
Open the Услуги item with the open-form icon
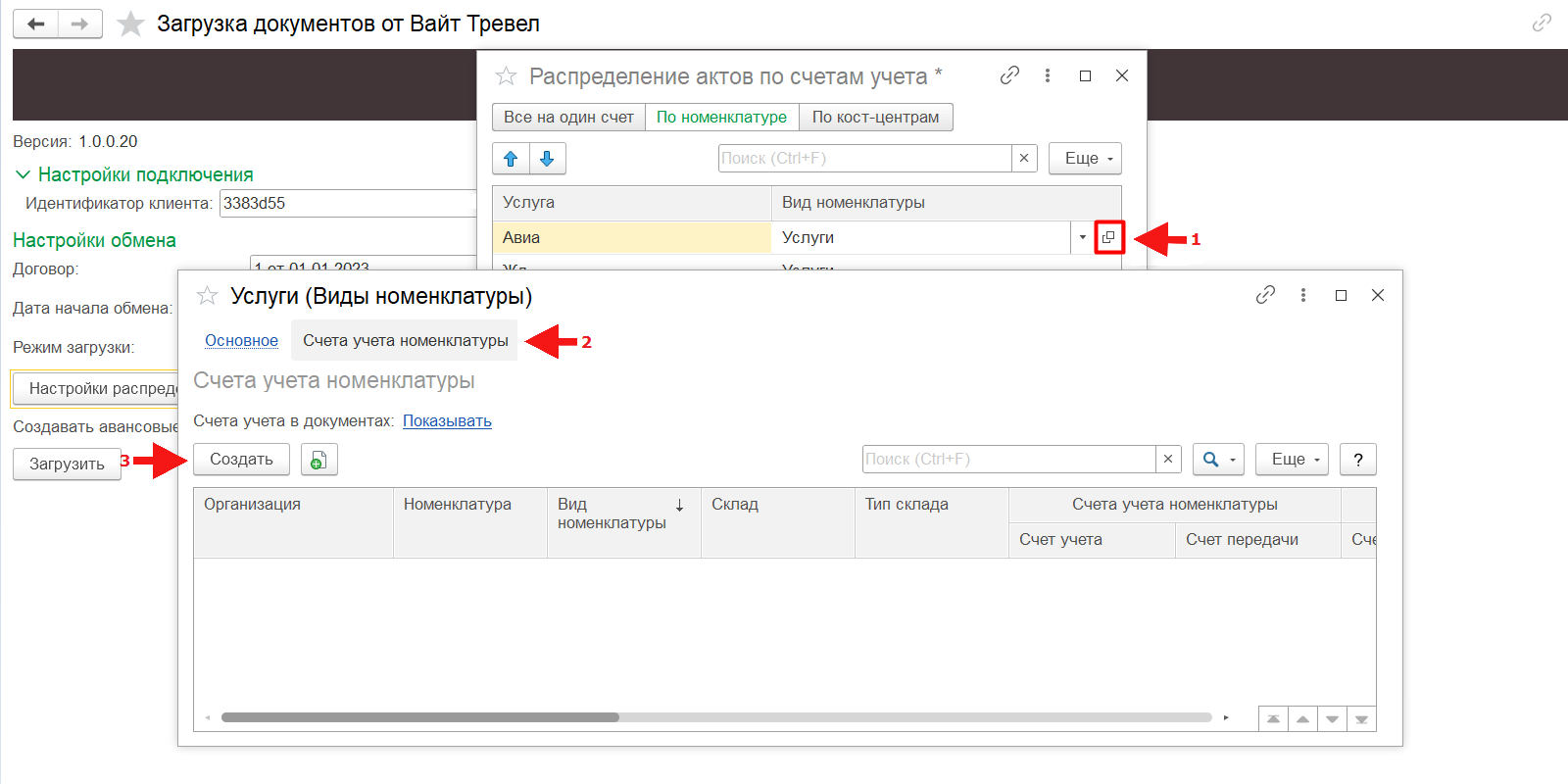pos(1108,237)
